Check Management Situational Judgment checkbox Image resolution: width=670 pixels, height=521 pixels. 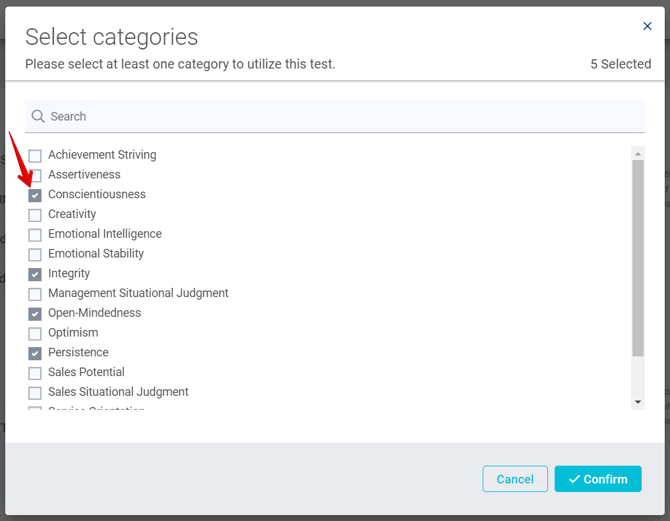click(35, 294)
